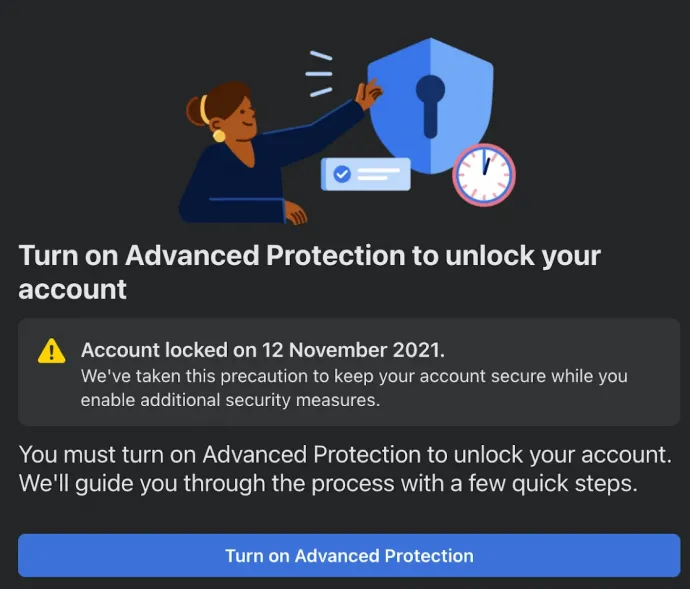Click the "We'll guide you through the process" line
The width and height of the screenshot is (690, 589).
point(328,483)
